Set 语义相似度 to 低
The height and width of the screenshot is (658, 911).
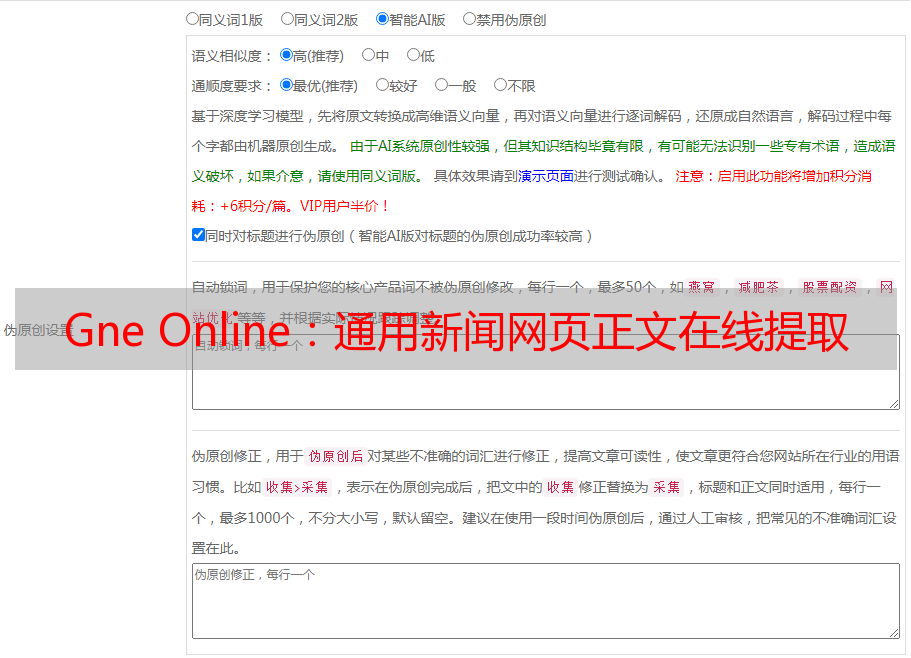[x=413, y=56]
